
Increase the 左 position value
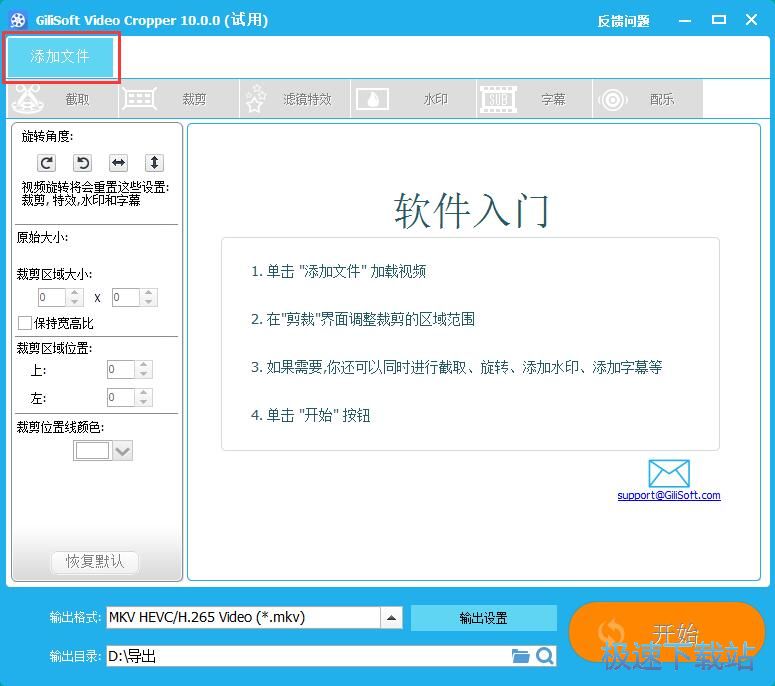pos(143,393)
